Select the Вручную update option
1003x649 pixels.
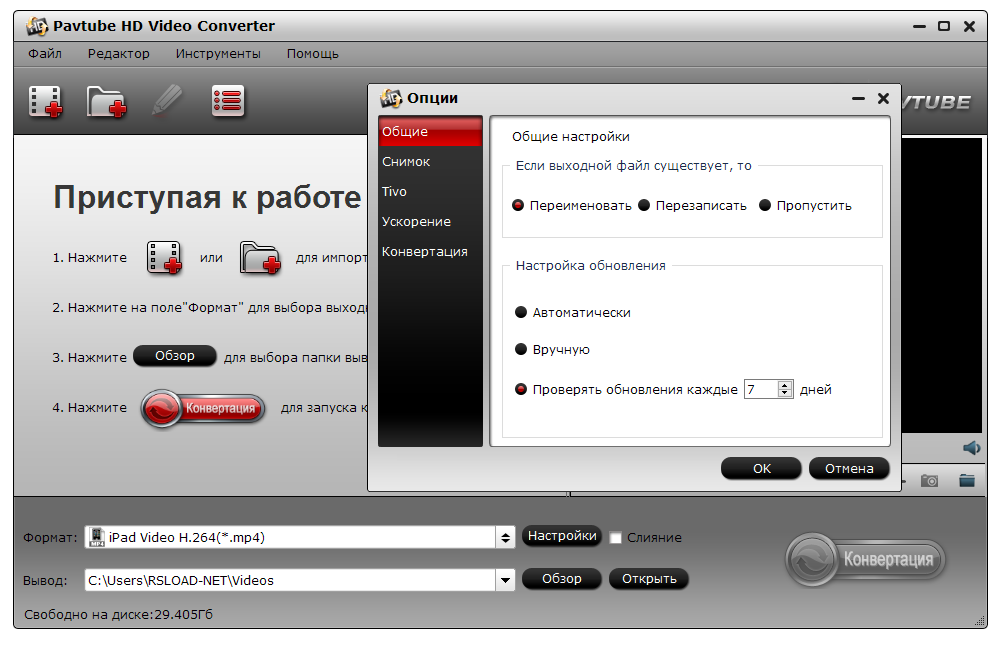[521, 349]
